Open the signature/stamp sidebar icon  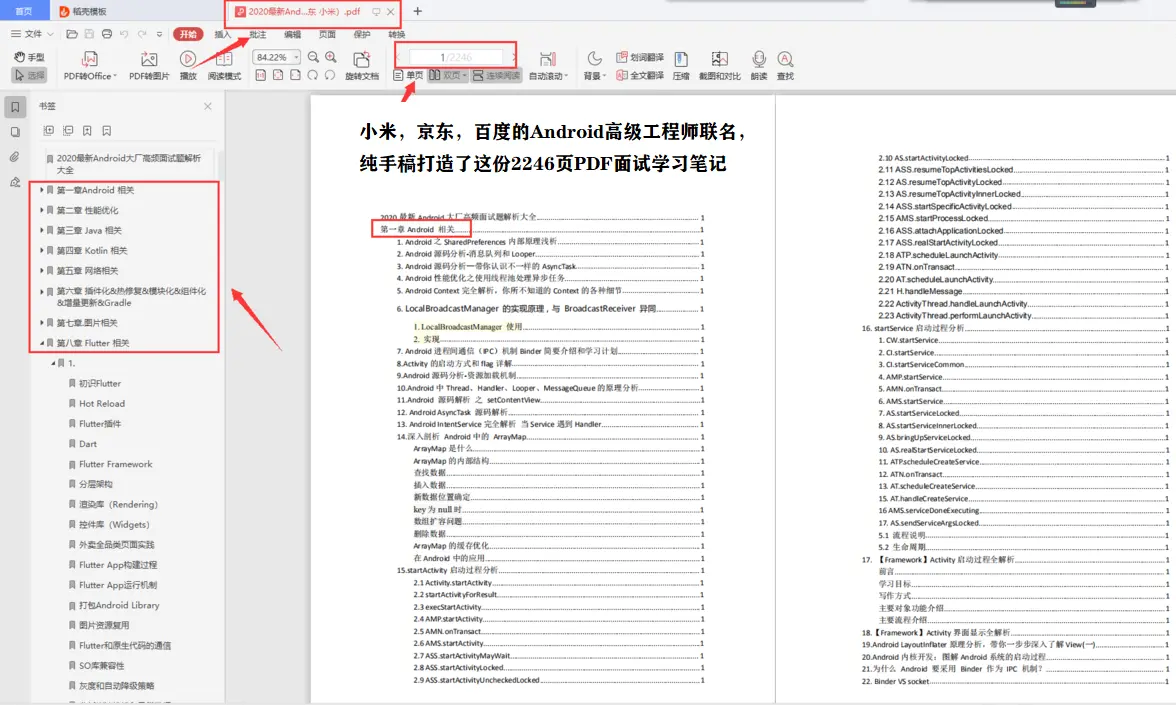15,182
